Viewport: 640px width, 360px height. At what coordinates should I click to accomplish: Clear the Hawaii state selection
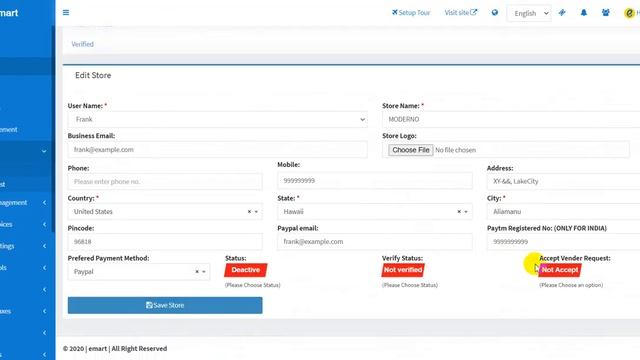pyautogui.click(x=459, y=212)
